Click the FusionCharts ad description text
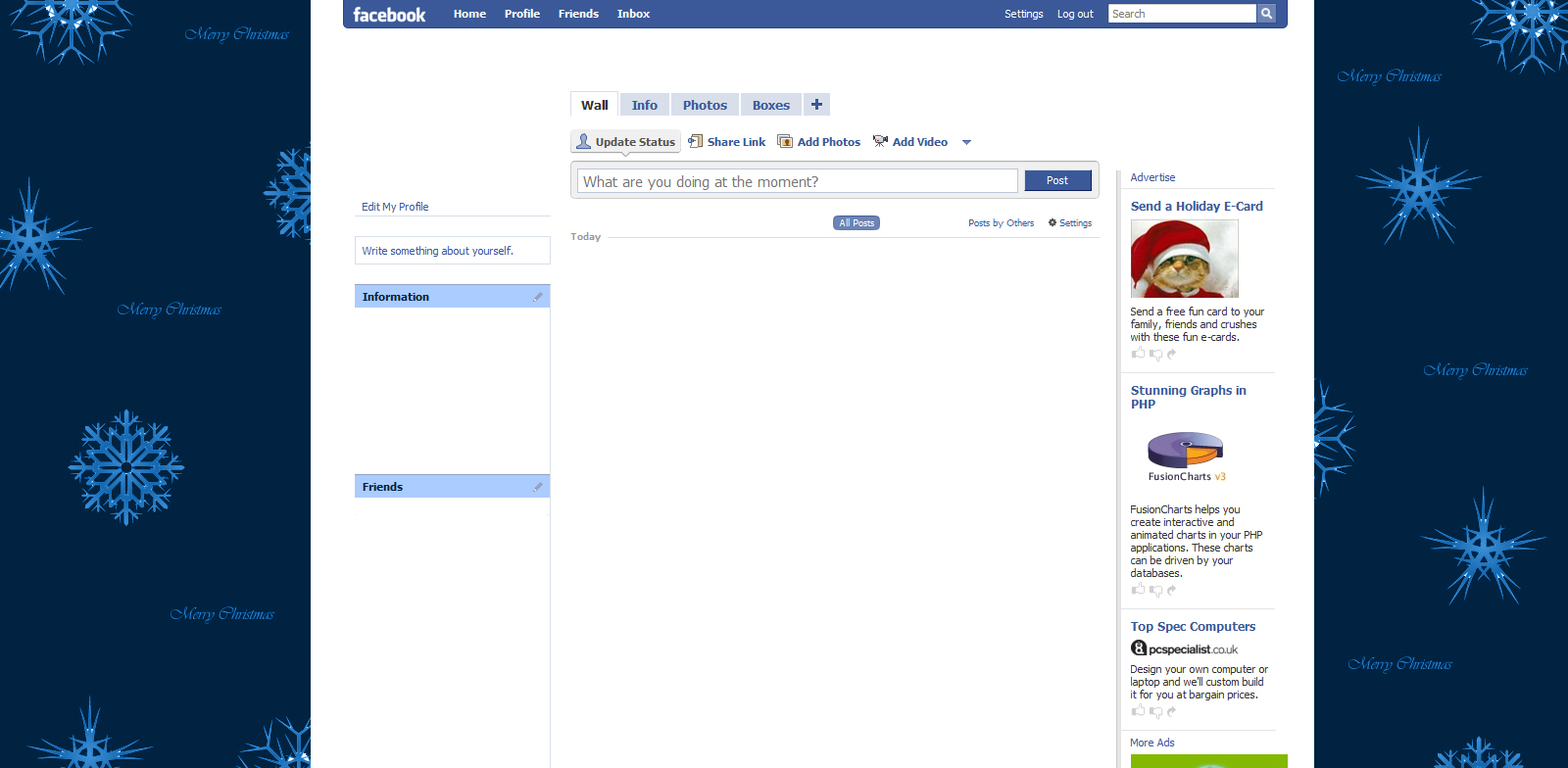Viewport: 1568px width, 768px height. (1196, 542)
